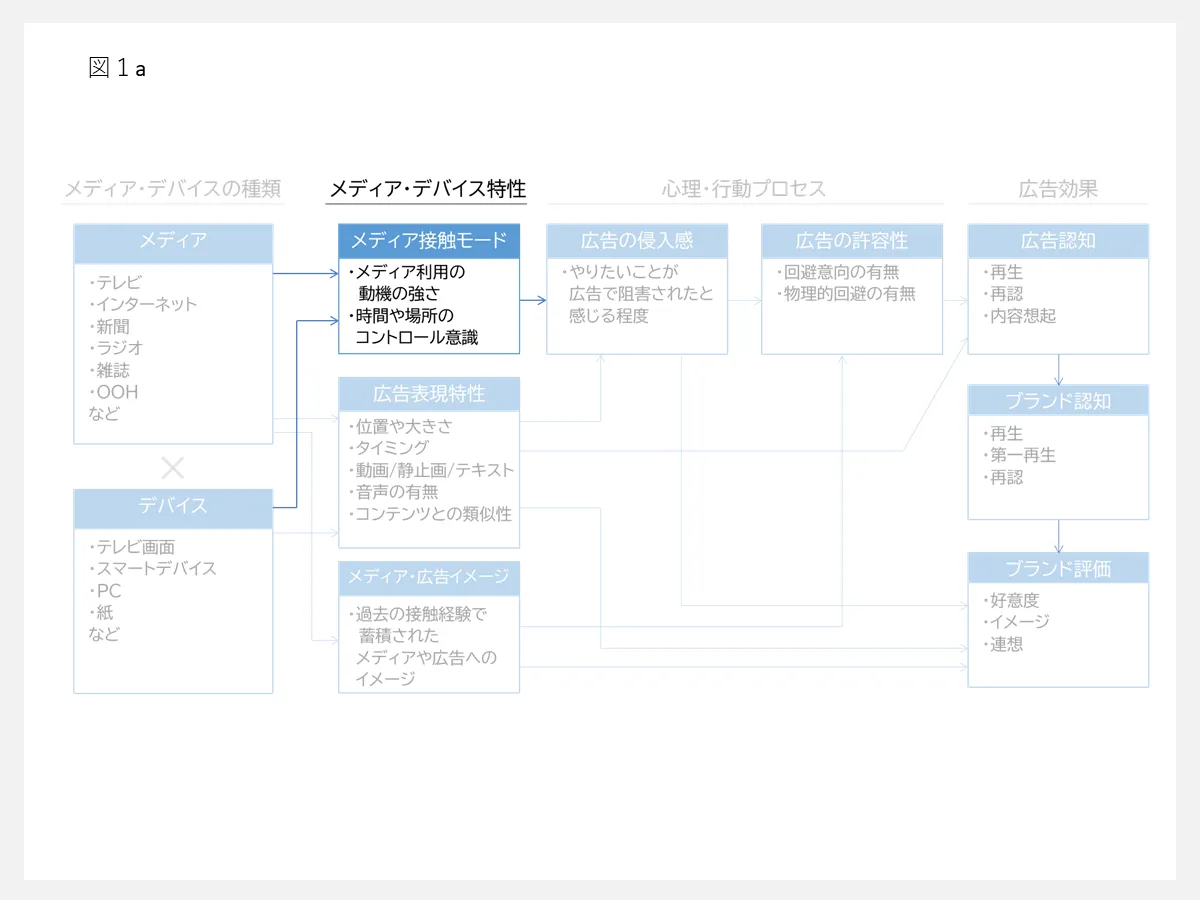The image size is (1200, 900).
Task: Select the 第一再生 item under ブランド認知
Action: pos(1022,455)
